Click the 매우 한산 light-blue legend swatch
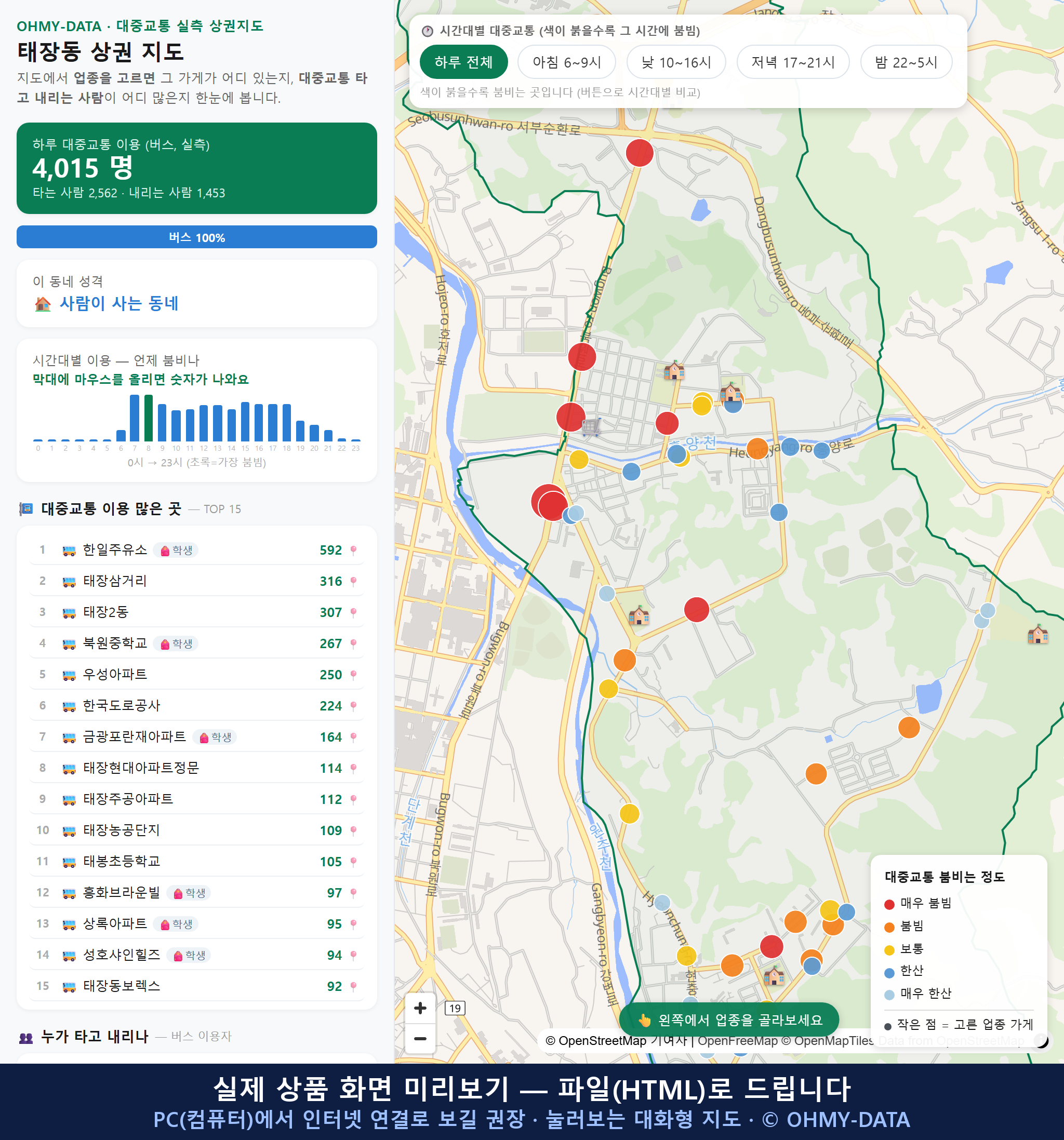 coord(889,995)
